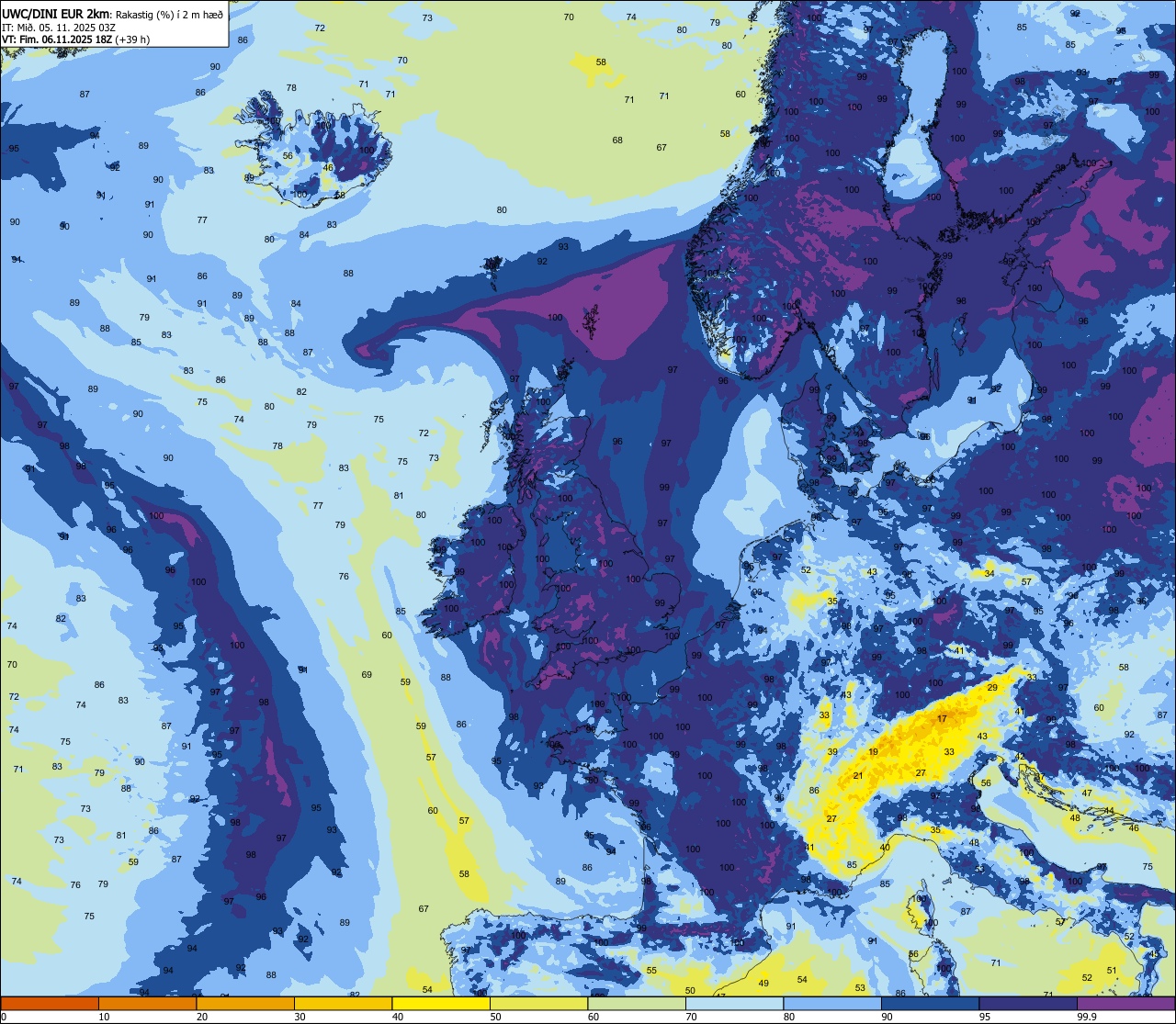Click the "VT: Fim. 06.11.2025 18Z" line
This screenshot has width=1176, height=1024.
[x=58, y=39]
